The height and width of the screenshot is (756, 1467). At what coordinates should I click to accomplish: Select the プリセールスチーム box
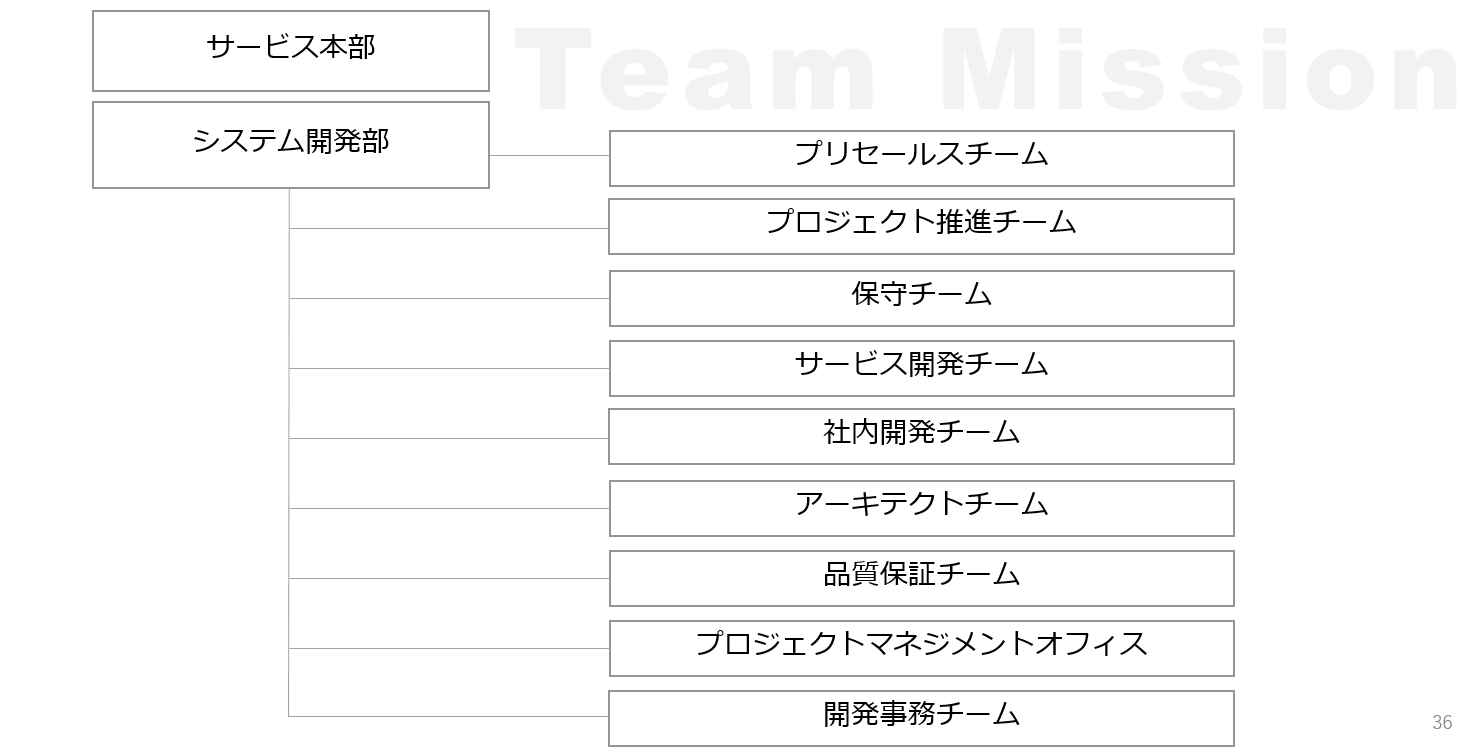click(922, 158)
